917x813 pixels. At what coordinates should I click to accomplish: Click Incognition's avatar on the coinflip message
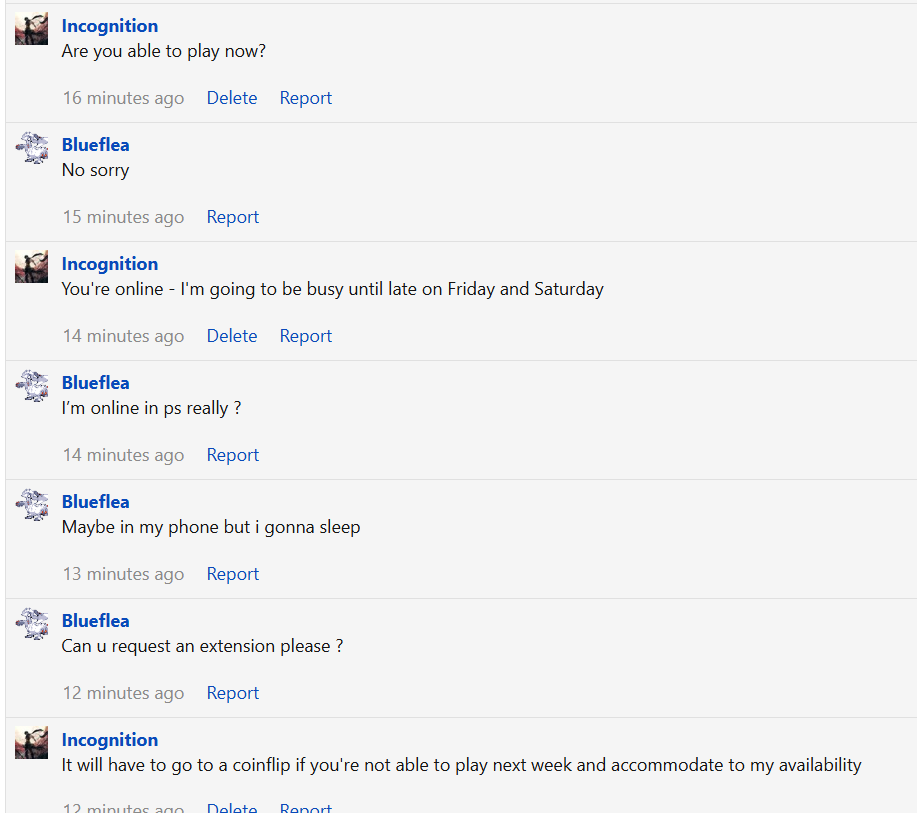(x=32, y=743)
